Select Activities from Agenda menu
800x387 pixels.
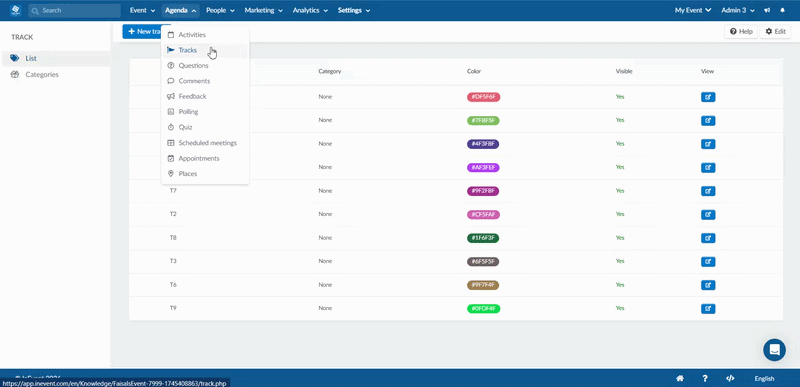click(205, 35)
